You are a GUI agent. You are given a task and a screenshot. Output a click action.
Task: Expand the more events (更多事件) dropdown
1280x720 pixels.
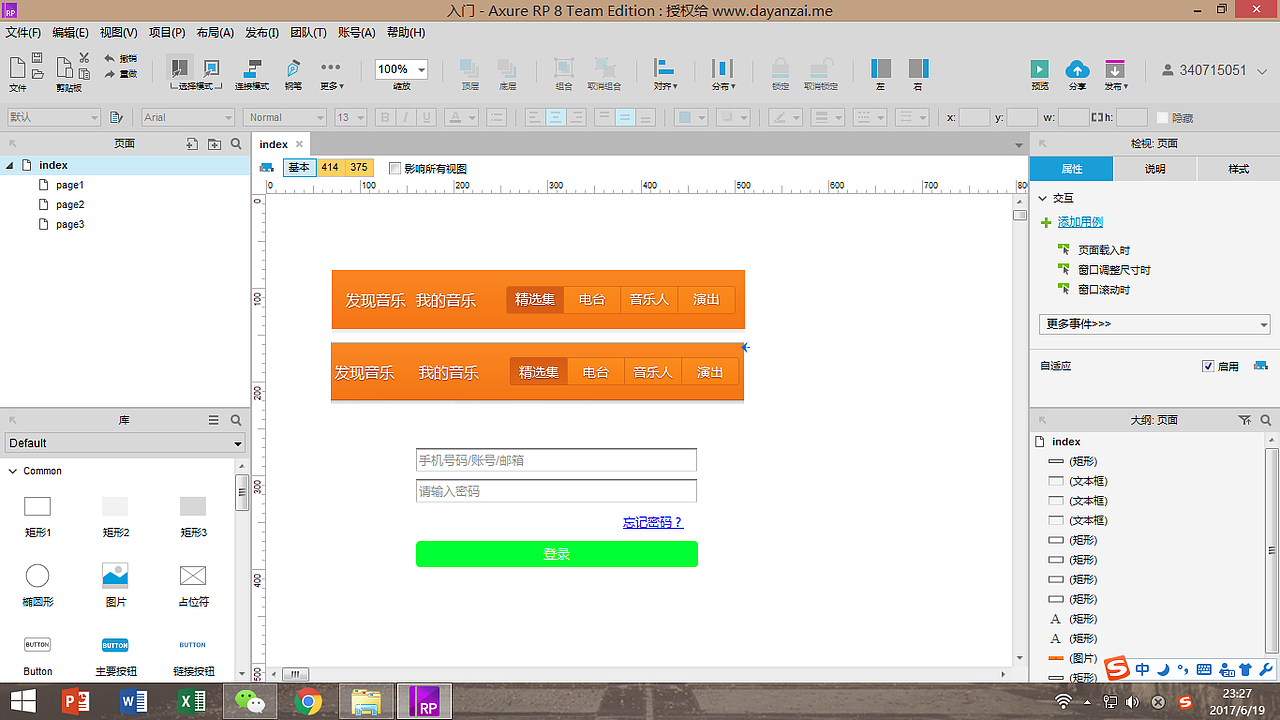coord(1155,324)
